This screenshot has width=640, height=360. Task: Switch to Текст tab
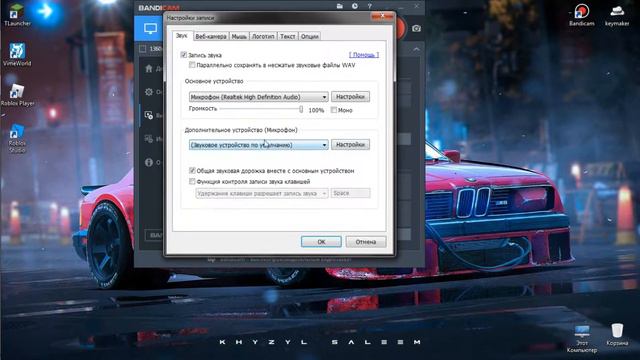(287, 36)
